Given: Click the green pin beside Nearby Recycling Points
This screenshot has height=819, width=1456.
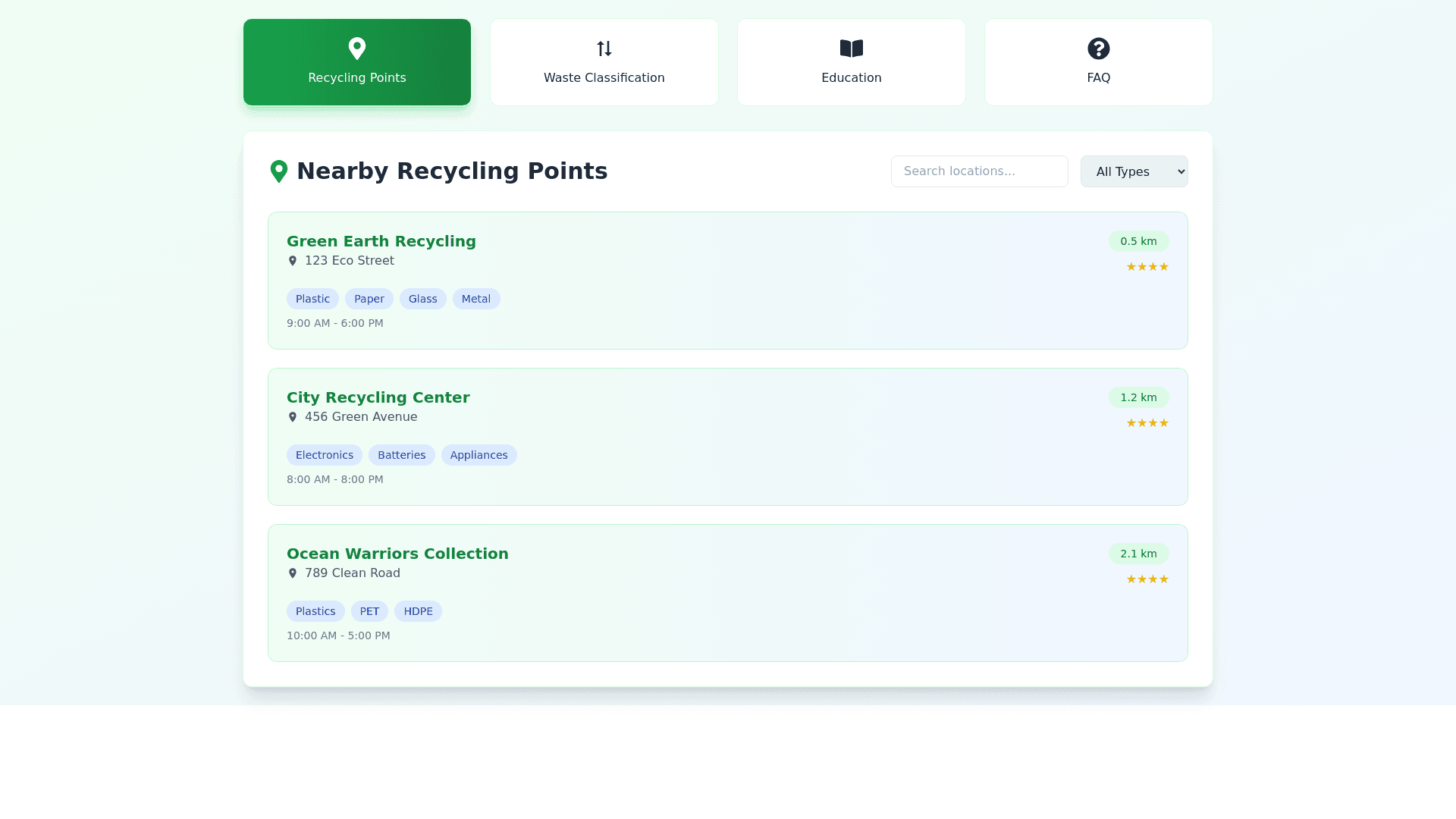Looking at the screenshot, I should pyautogui.click(x=279, y=171).
